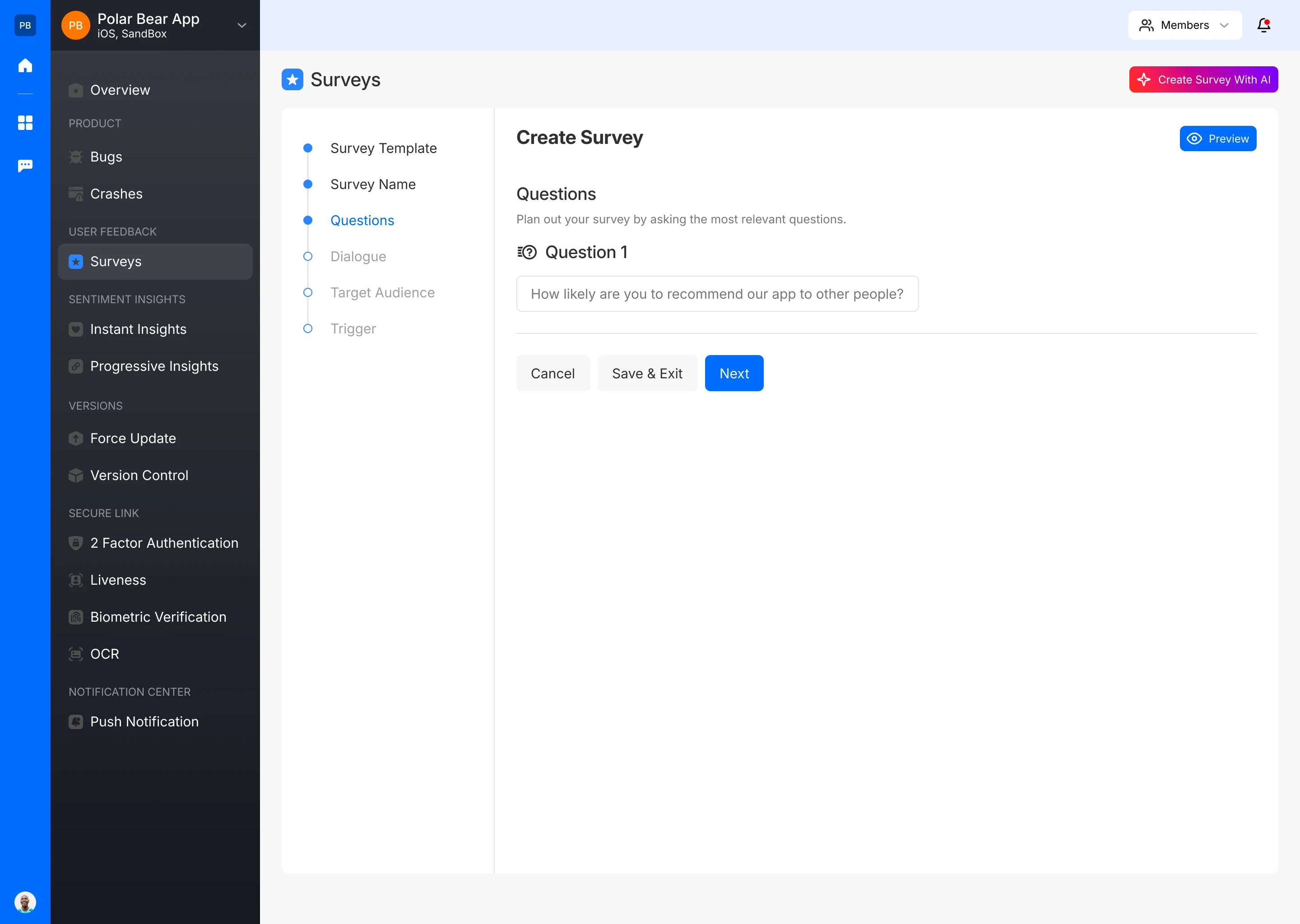This screenshot has width=1300, height=924.
Task: Click the Members dropdown chevron arrow
Action: click(x=1224, y=25)
